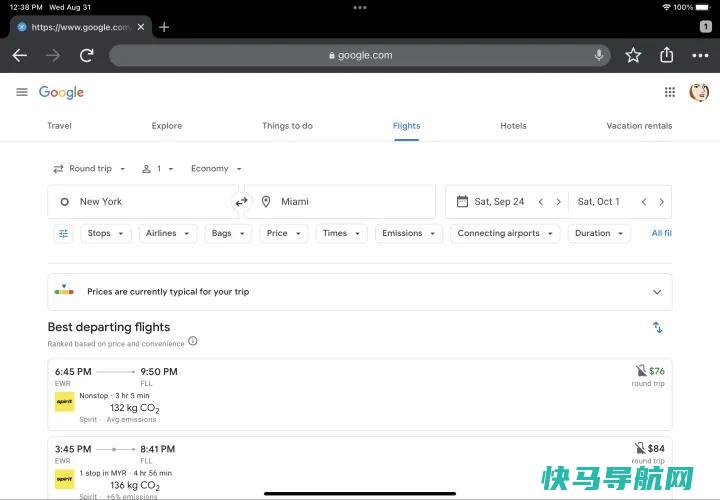The width and height of the screenshot is (720, 500).
Task: Click no-carry-on bag icon by $76
Action: point(641,371)
